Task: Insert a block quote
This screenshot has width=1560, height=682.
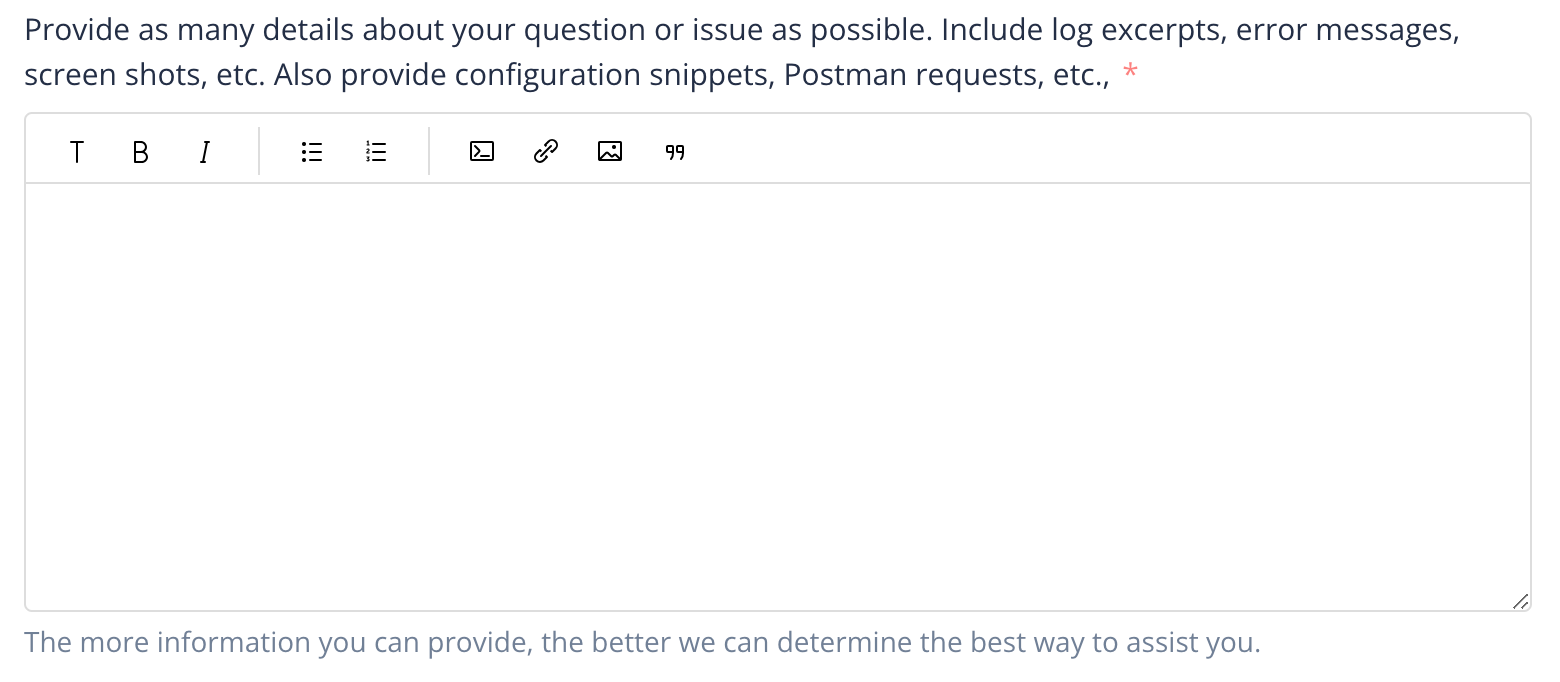Action: coord(675,152)
